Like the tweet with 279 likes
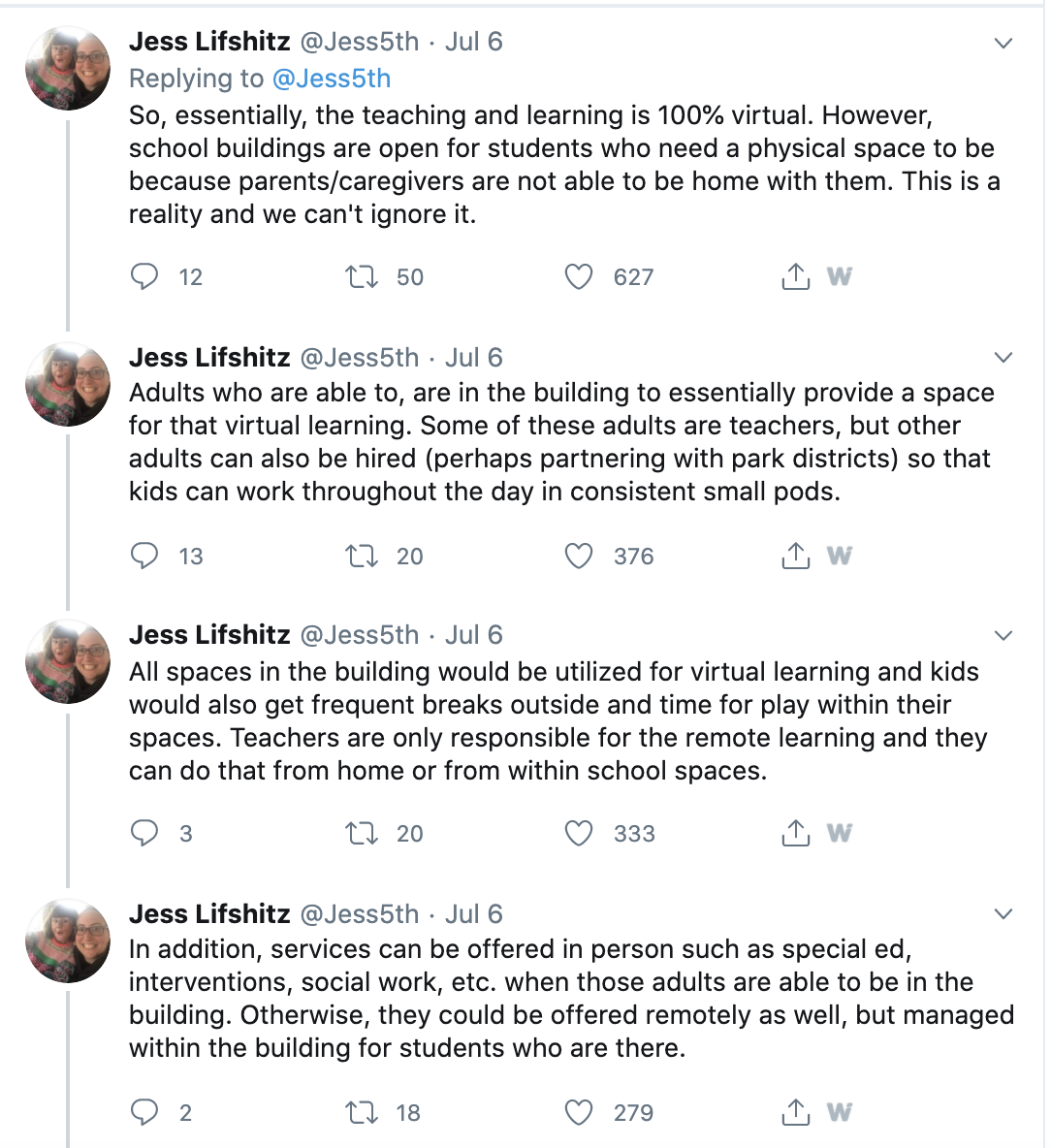Screen dimensions: 1051x1148 (x=578, y=1113)
